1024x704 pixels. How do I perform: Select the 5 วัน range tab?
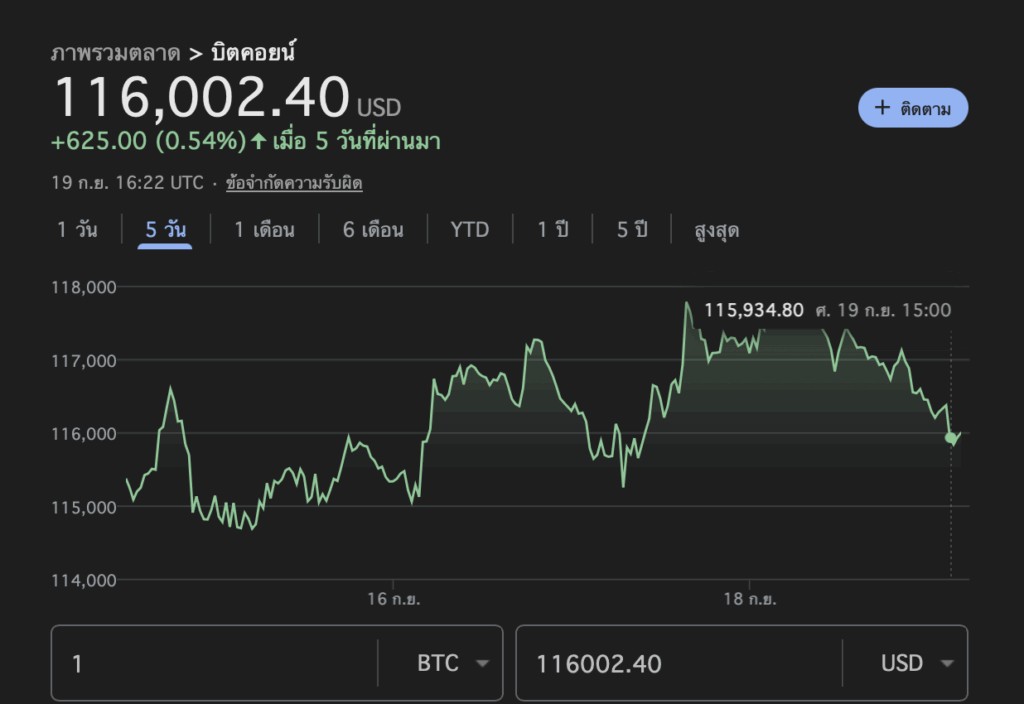click(x=165, y=230)
